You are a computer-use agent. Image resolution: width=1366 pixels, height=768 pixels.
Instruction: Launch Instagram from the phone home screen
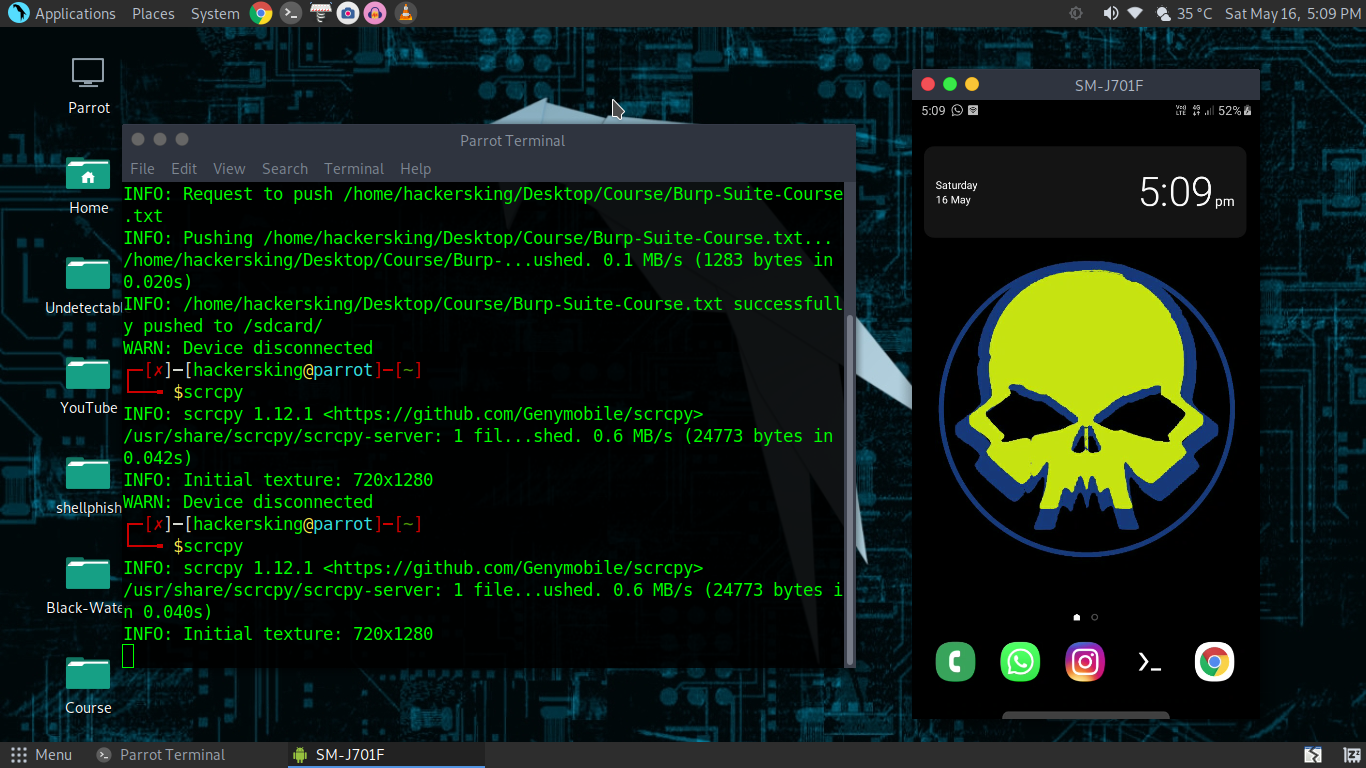pos(1084,661)
